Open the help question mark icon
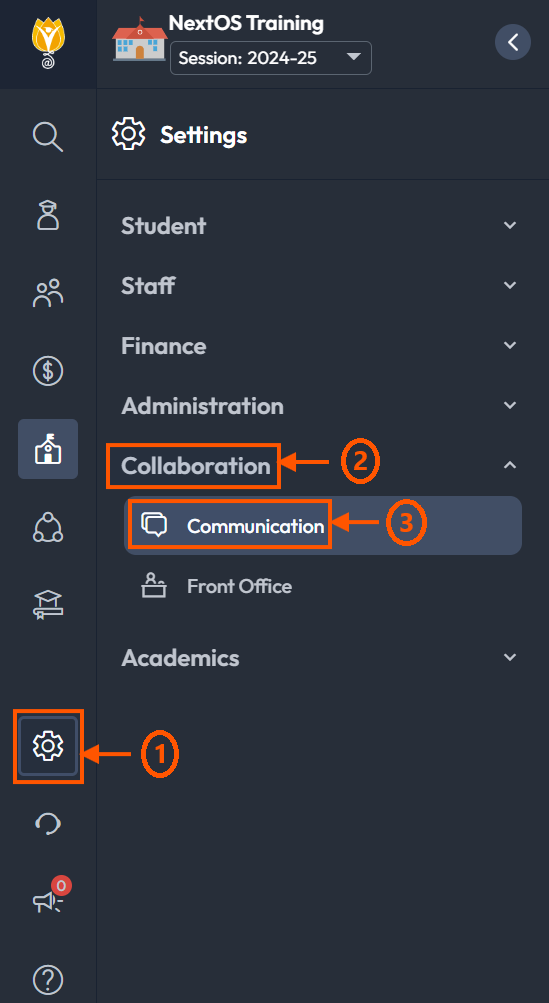549x1003 pixels. [48, 979]
